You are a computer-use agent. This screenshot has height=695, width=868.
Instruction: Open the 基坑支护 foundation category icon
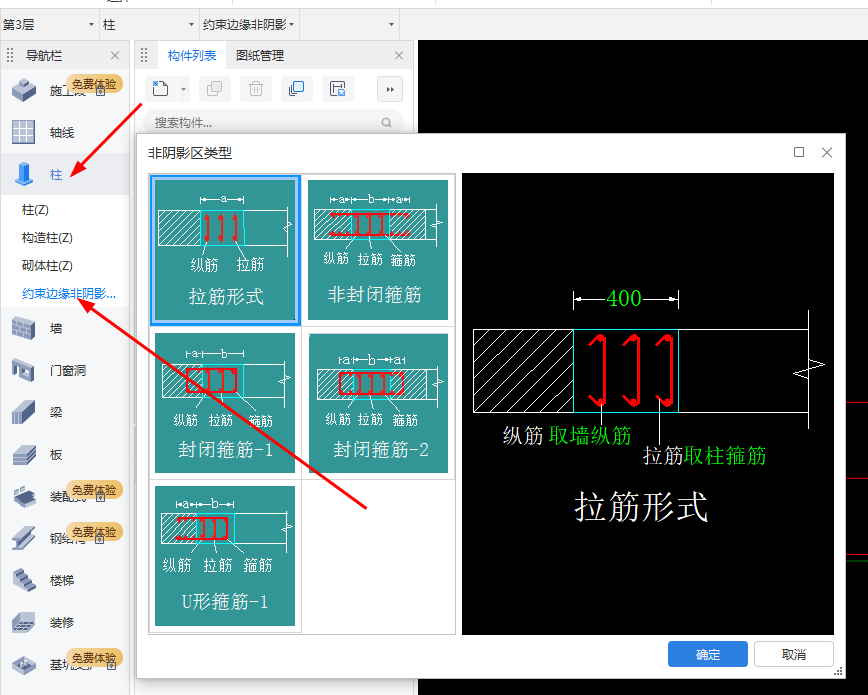(x=23, y=665)
